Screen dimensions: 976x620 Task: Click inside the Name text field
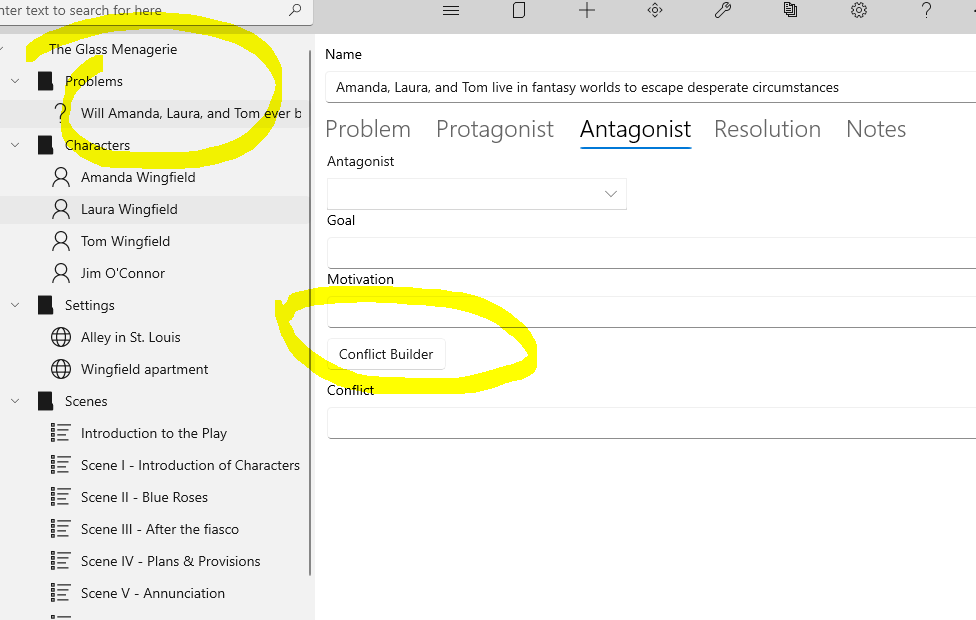click(650, 87)
